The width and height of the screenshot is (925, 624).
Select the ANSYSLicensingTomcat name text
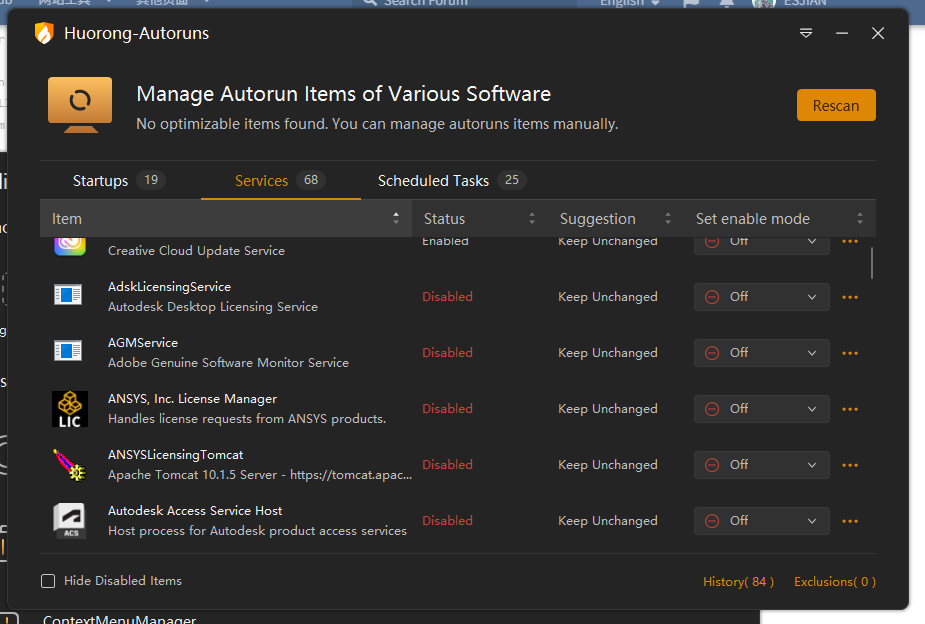coord(175,455)
